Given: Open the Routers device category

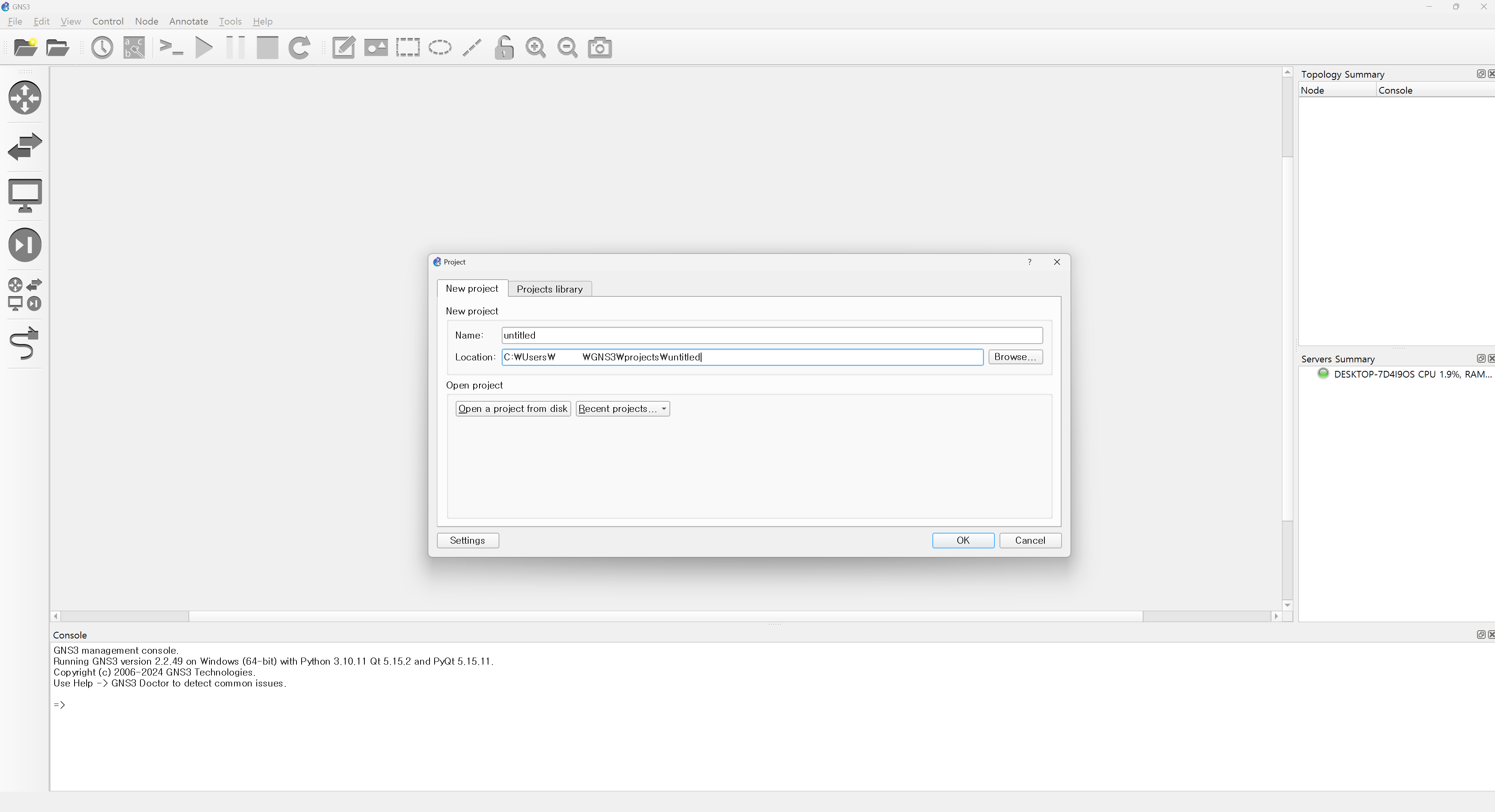Looking at the screenshot, I should point(25,98).
